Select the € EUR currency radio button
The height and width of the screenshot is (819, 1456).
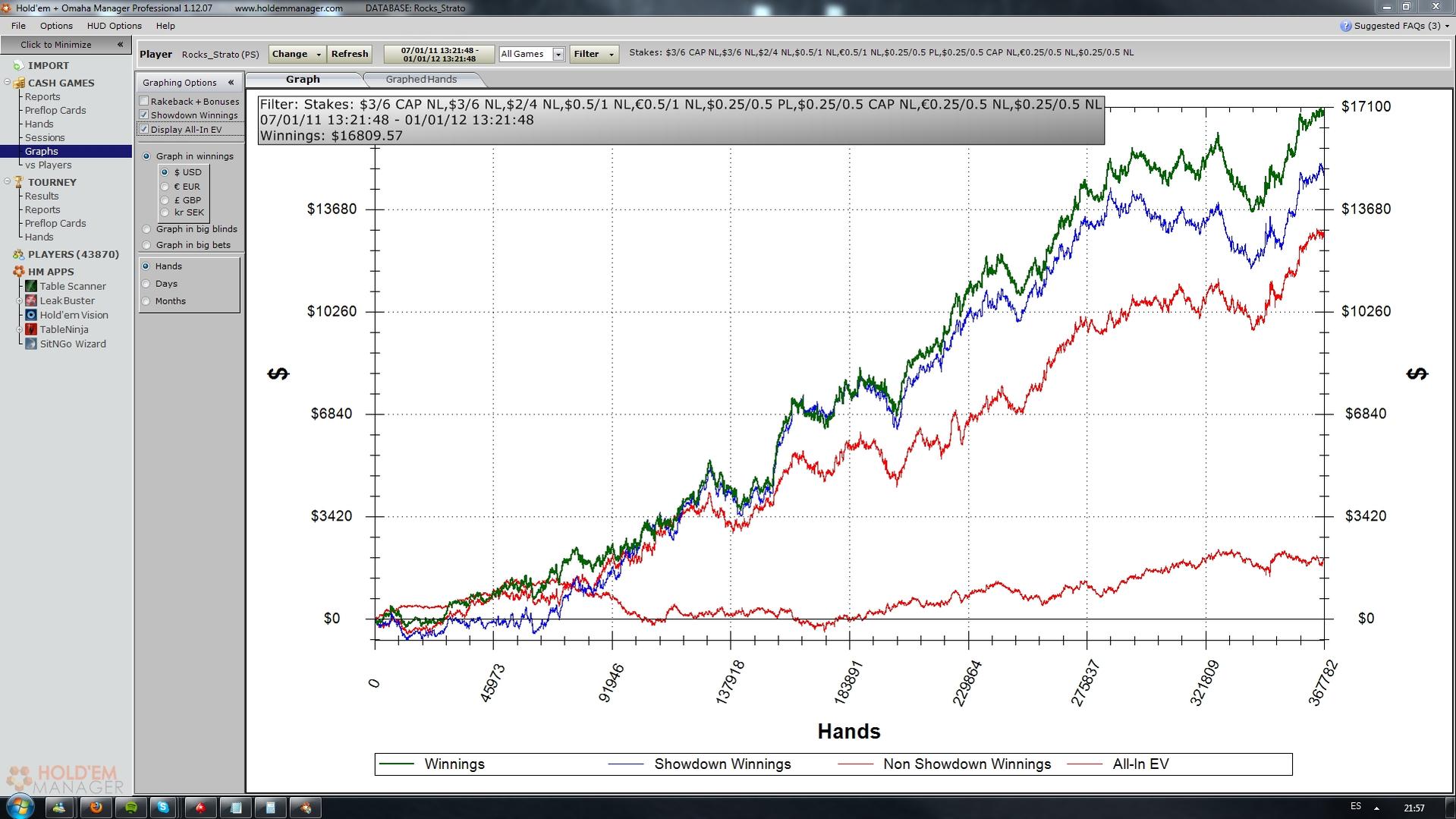[x=165, y=186]
